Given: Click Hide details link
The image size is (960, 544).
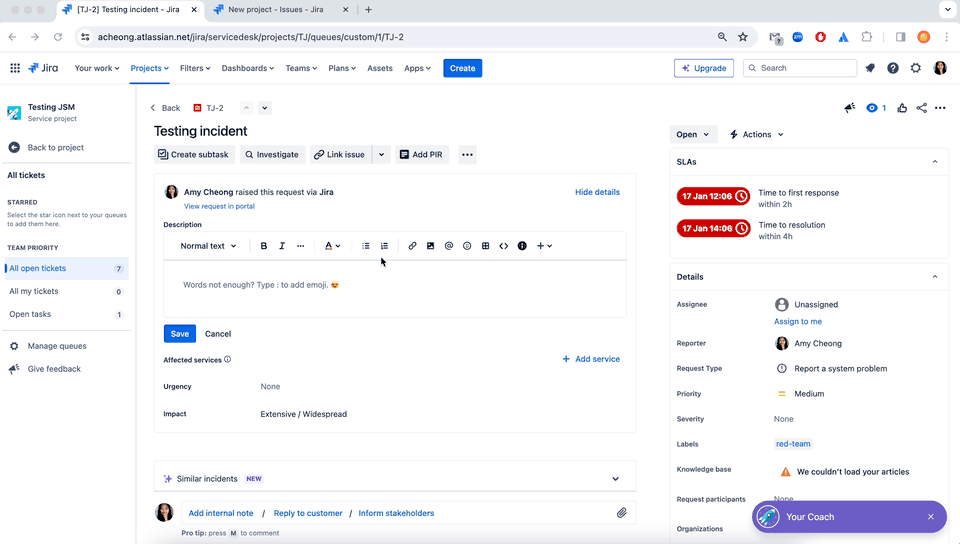Looking at the screenshot, I should coord(597,192).
